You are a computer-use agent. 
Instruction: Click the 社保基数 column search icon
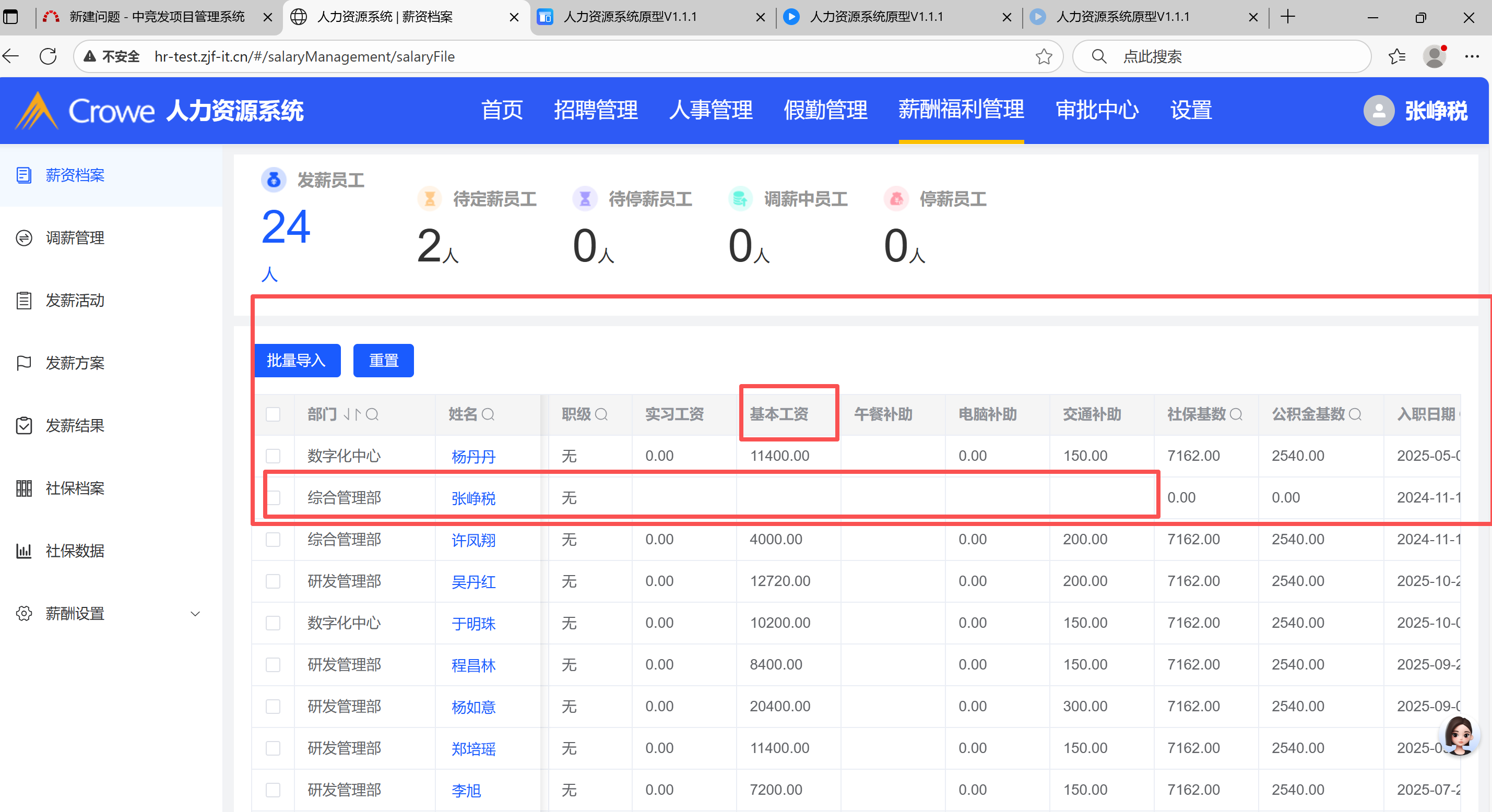coord(1236,414)
